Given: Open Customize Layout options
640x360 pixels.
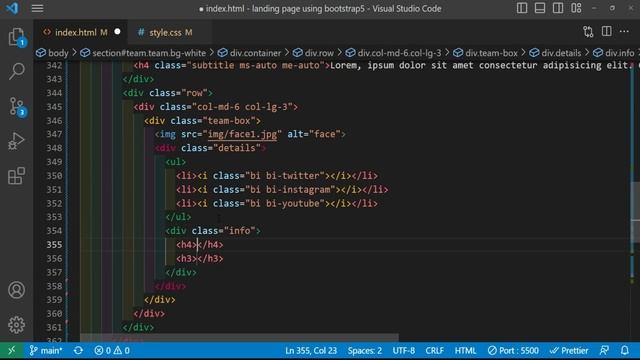Looking at the screenshot, I should tap(576, 8).
